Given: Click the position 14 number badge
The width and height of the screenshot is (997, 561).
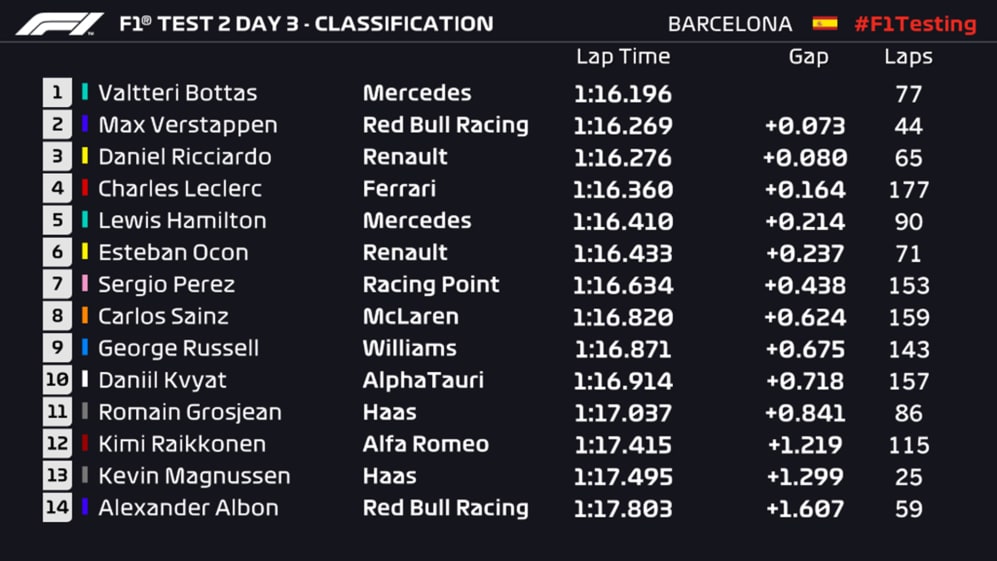Looking at the screenshot, I should tap(57, 508).
